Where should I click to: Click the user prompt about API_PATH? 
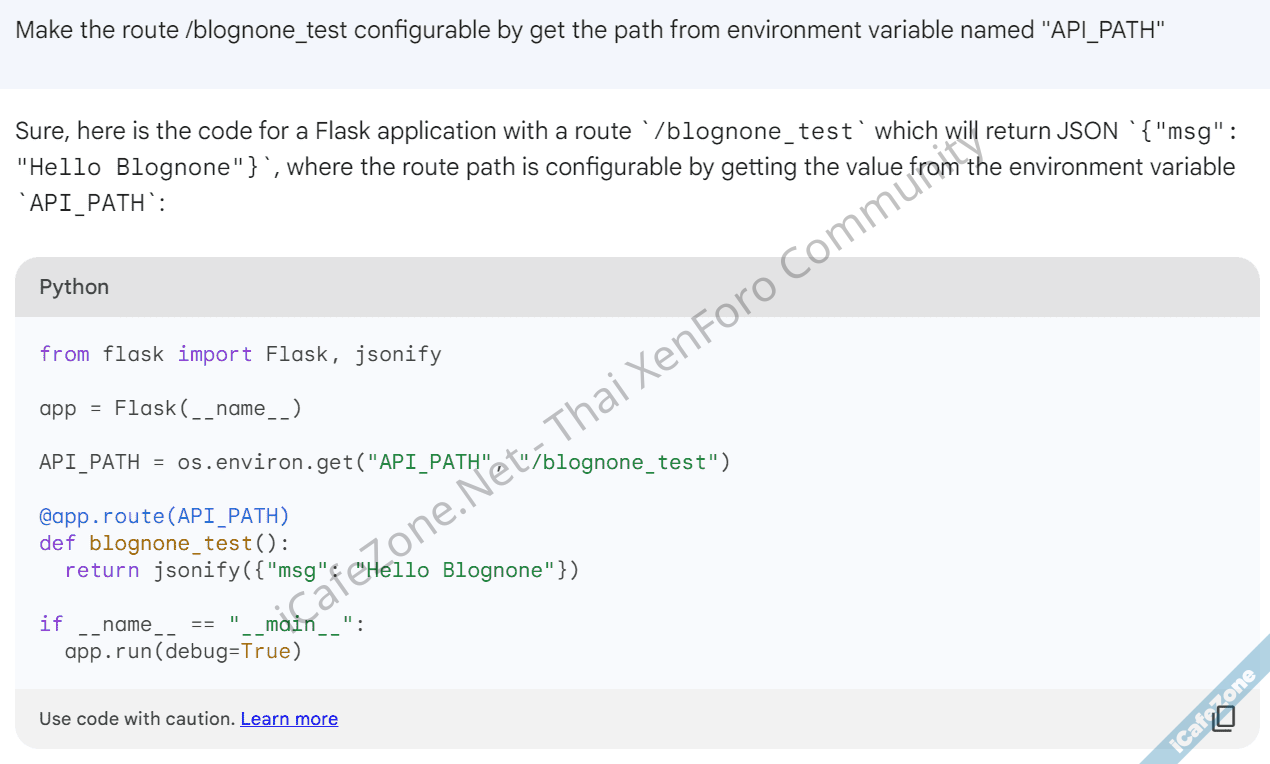[590, 29]
